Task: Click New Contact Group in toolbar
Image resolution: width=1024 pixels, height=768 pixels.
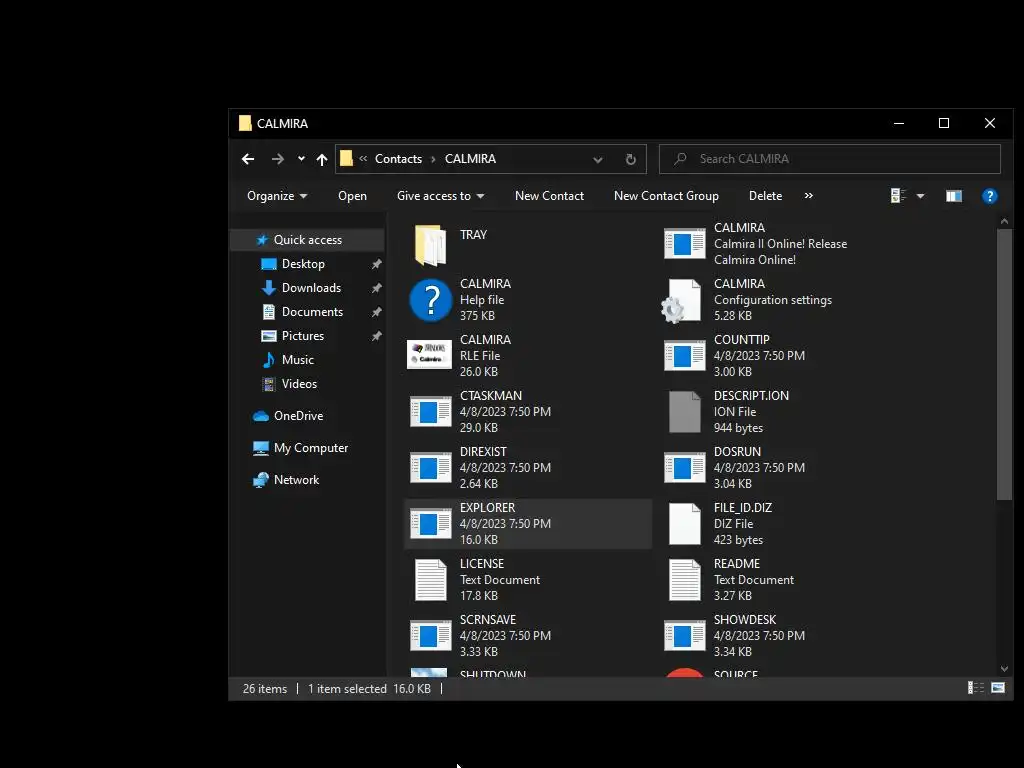Action: [x=666, y=196]
